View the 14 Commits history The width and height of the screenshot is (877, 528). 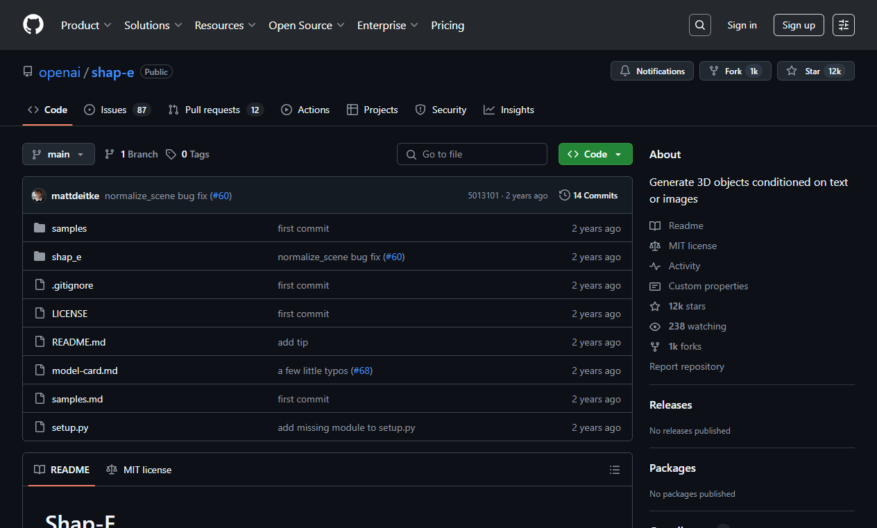(588, 195)
